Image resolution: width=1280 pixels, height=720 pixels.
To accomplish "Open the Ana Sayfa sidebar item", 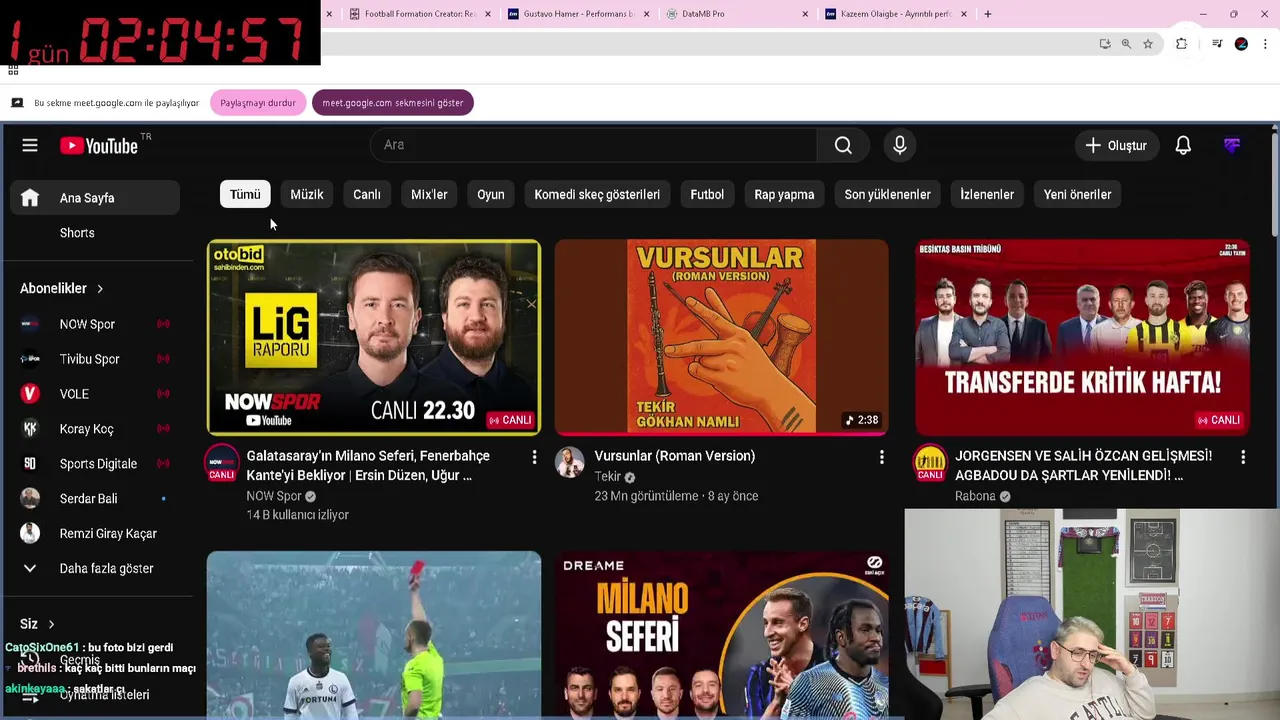I will pos(97,198).
